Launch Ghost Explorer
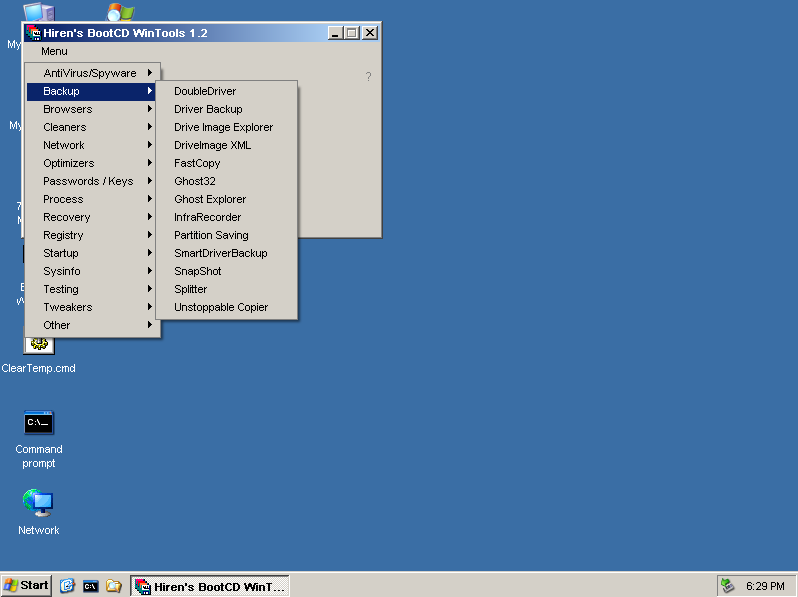The height and width of the screenshot is (597, 798). 227,200
